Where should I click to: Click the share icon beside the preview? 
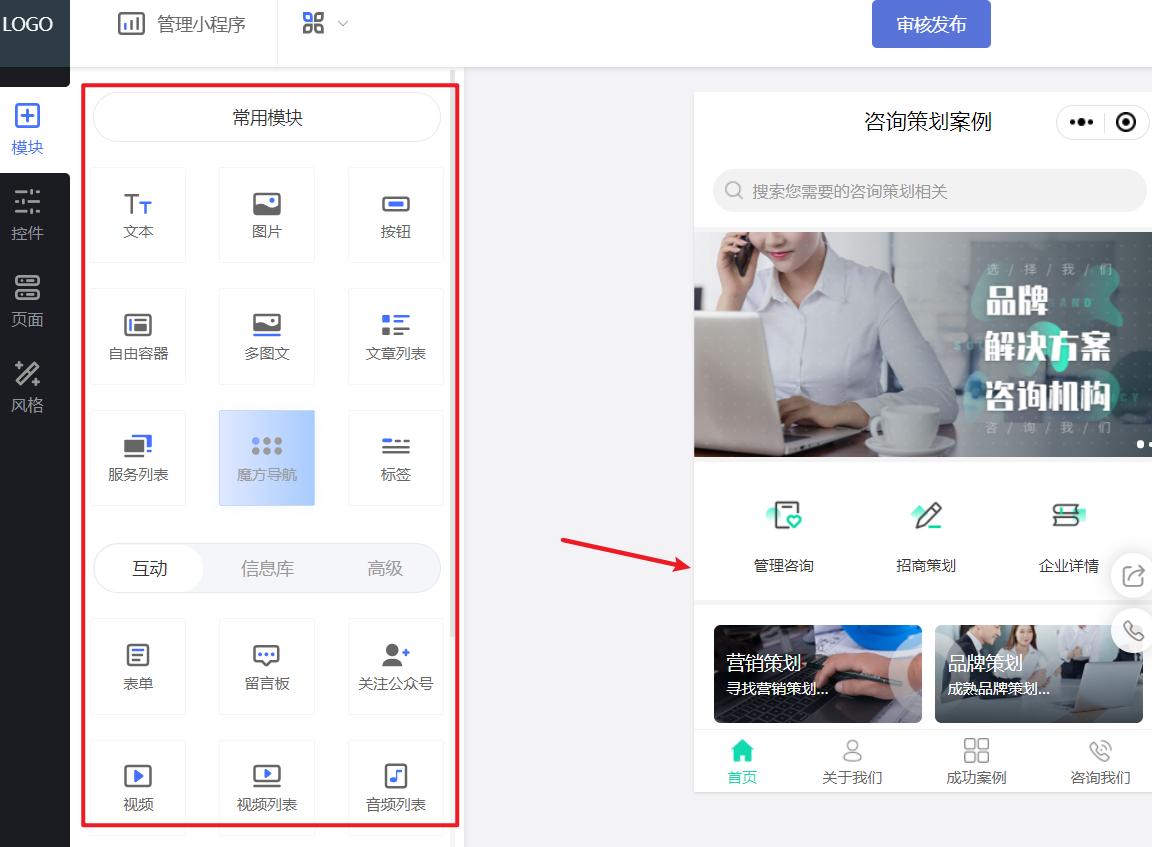[x=1132, y=575]
